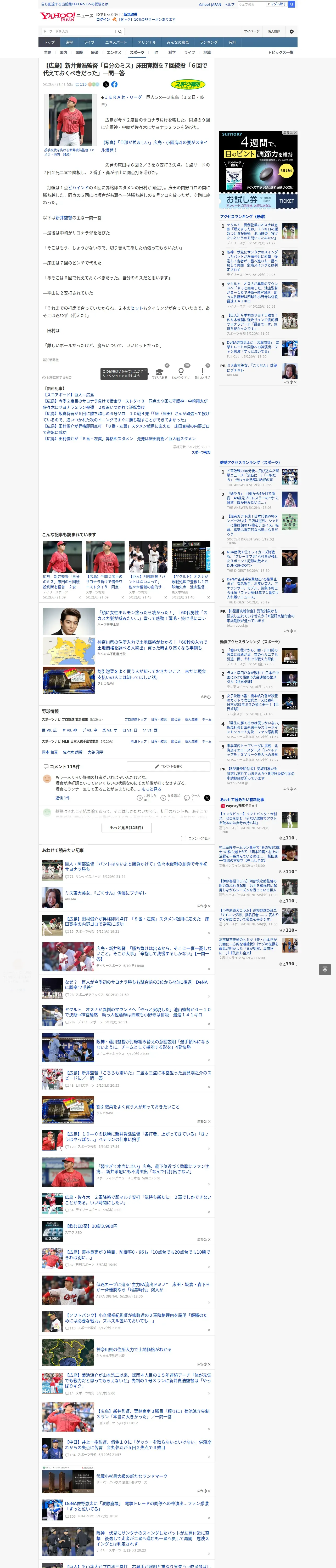The image size is (336, 1568).
Task: Click the back-to-top arrow button
Action: point(325,969)
